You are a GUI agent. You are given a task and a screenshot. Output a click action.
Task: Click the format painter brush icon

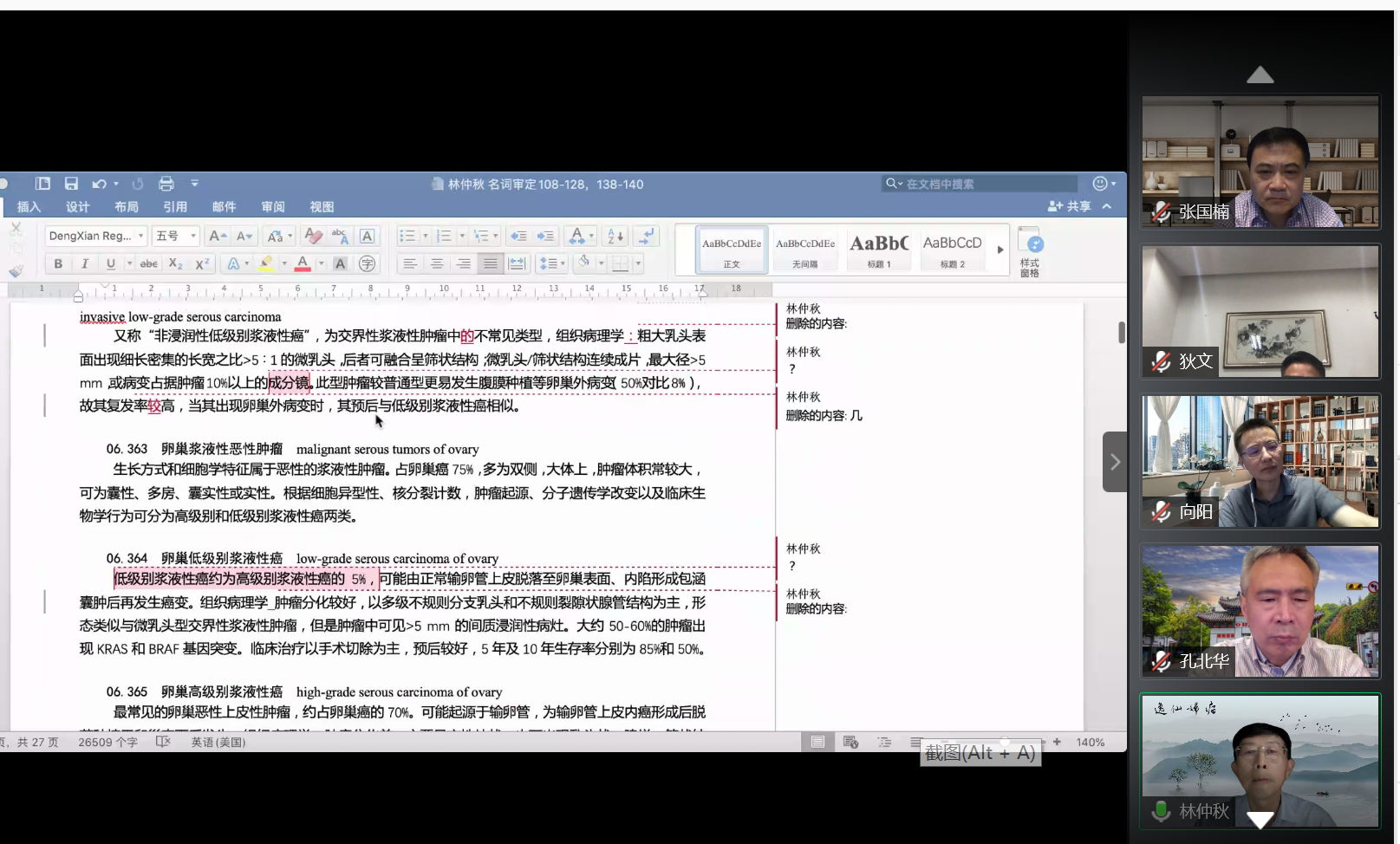click(16, 270)
